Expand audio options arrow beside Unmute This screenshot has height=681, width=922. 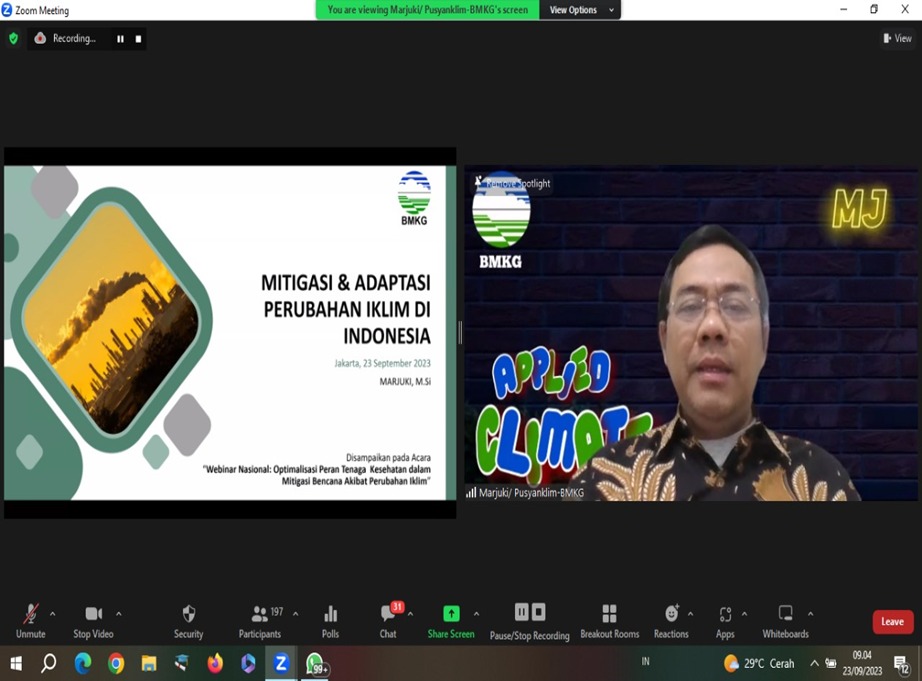(x=53, y=614)
